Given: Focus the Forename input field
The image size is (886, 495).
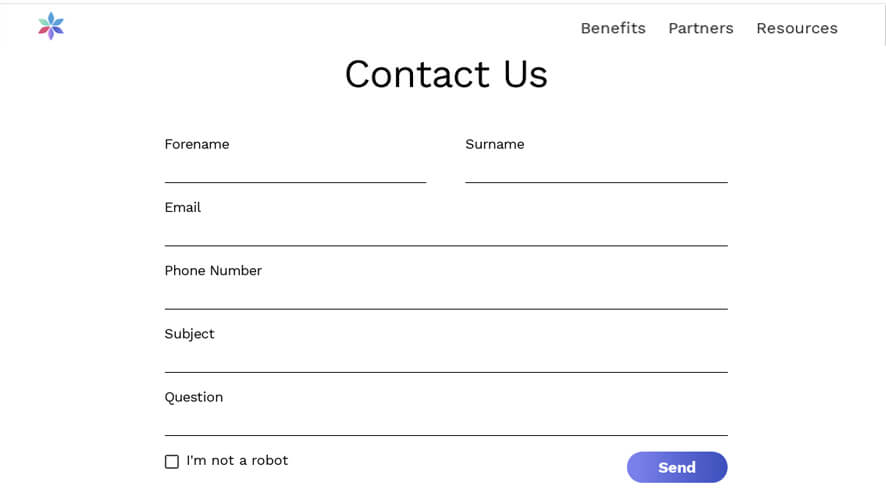Looking at the screenshot, I should coord(295,170).
